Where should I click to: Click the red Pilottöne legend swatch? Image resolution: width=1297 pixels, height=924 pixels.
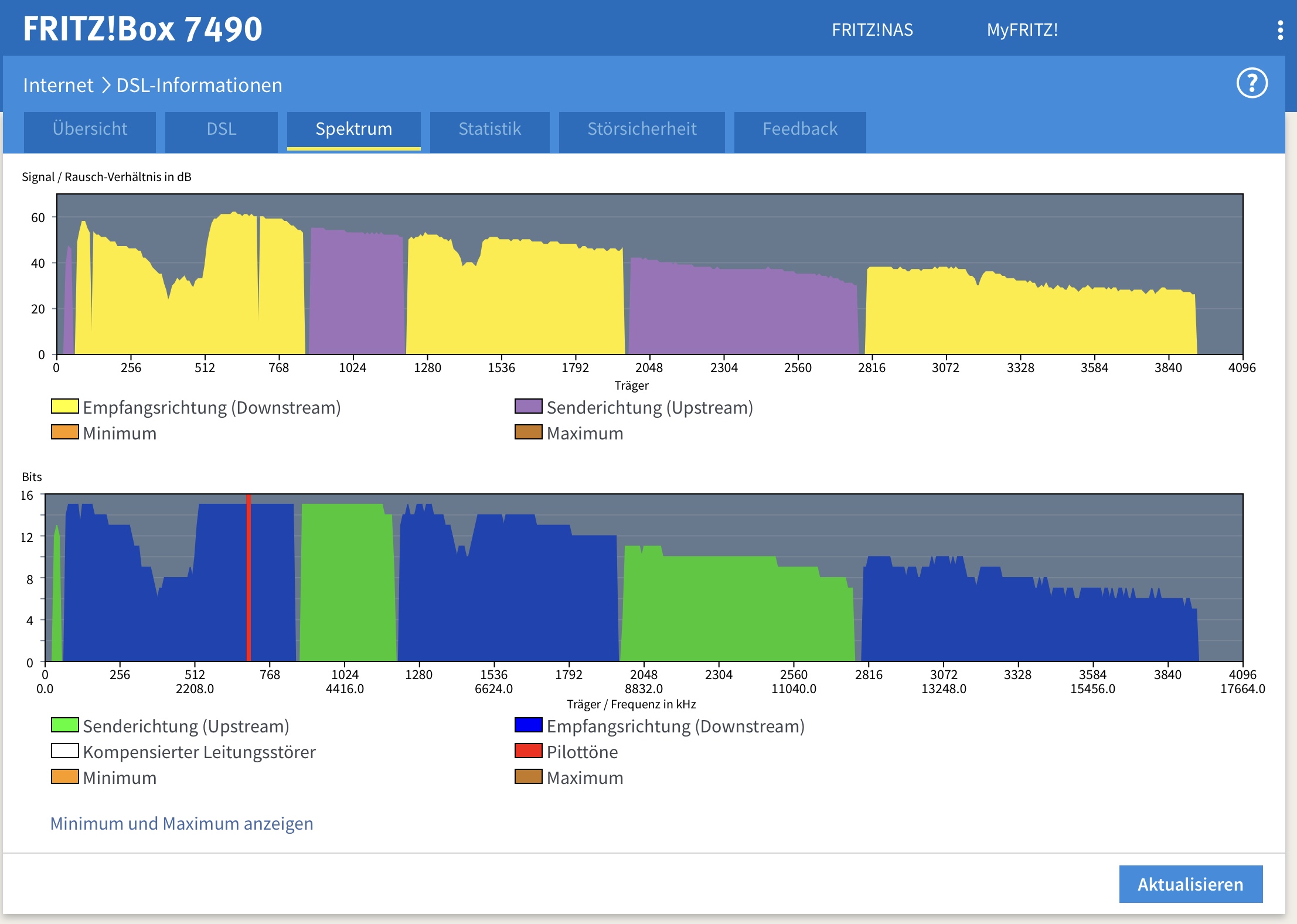(528, 751)
